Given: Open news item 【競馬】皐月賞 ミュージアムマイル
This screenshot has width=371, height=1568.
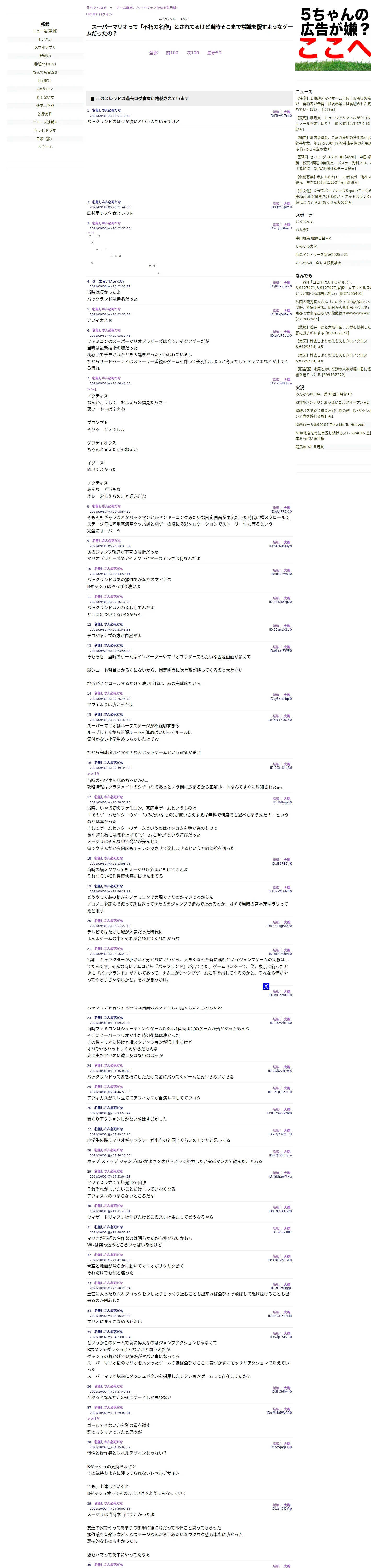Looking at the screenshot, I should pos(333,124).
